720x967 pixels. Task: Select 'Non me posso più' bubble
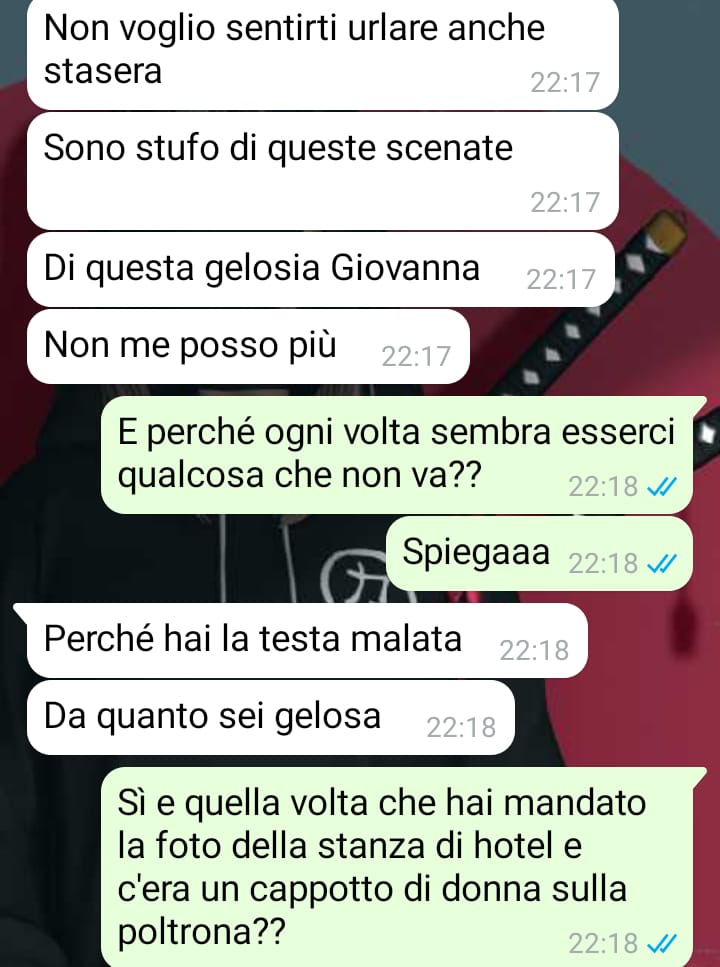[248, 346]
